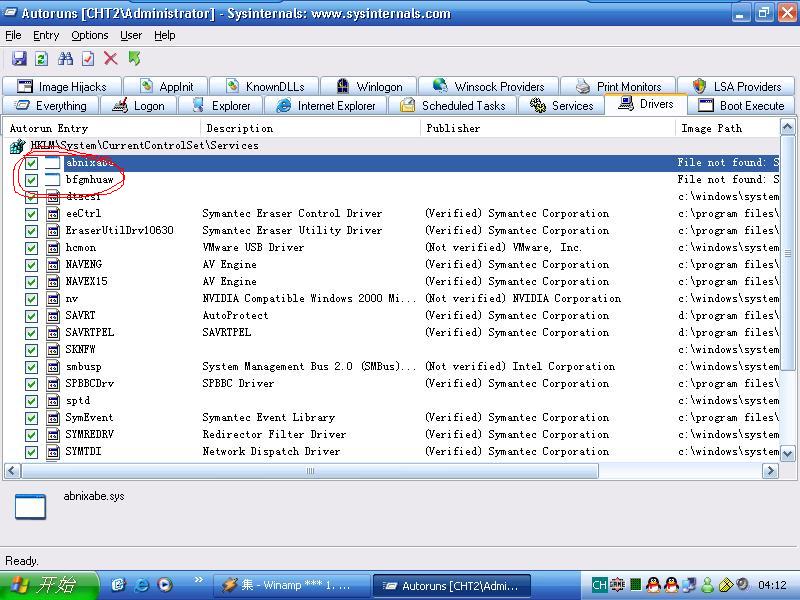The width and height of the screenshot is (800, 600).
Task: Click the green Jump To toolbar icon
Action: [x=134, y=58]
